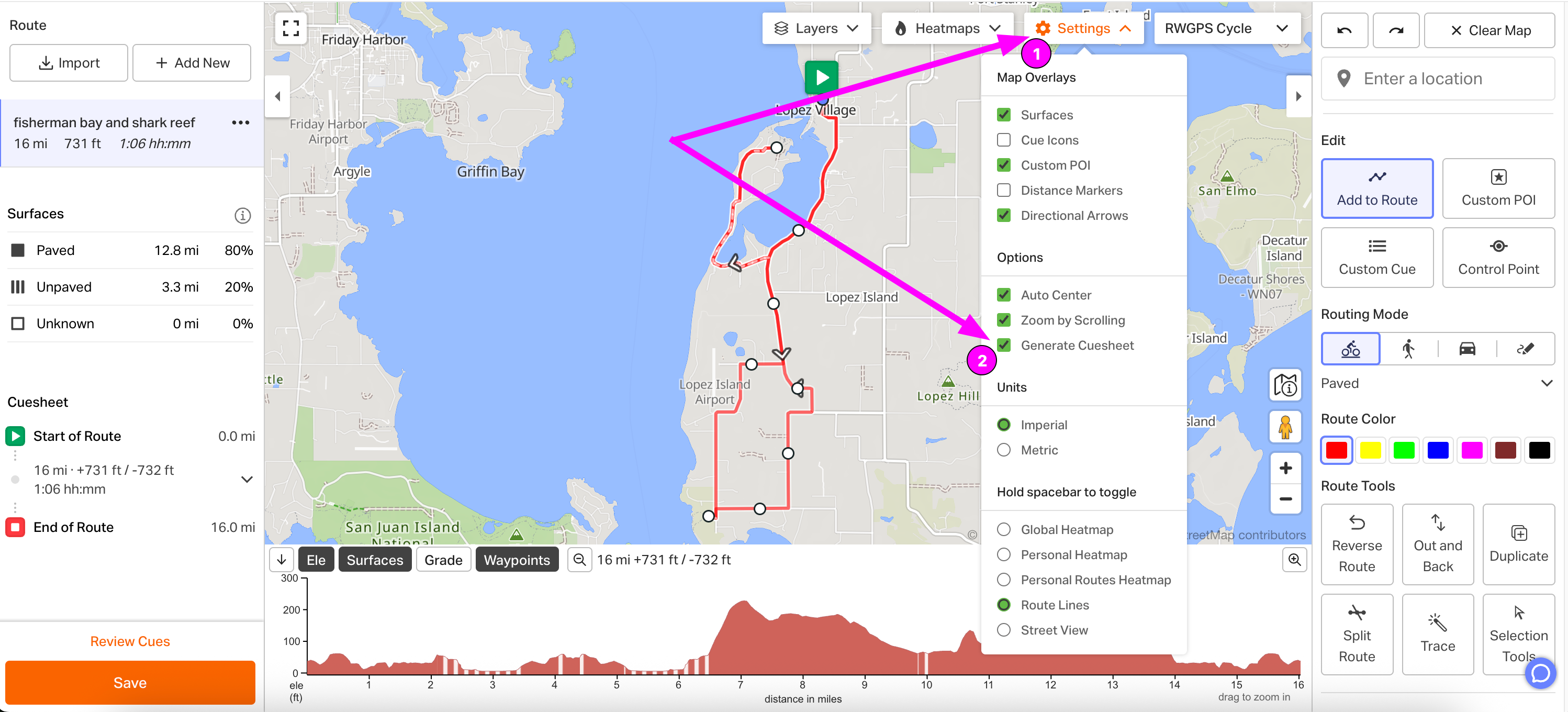The height and width of the screenshot is (712, 1568).
Task: Collapse the left sidebar panel arrow
Action: (277, 96)
